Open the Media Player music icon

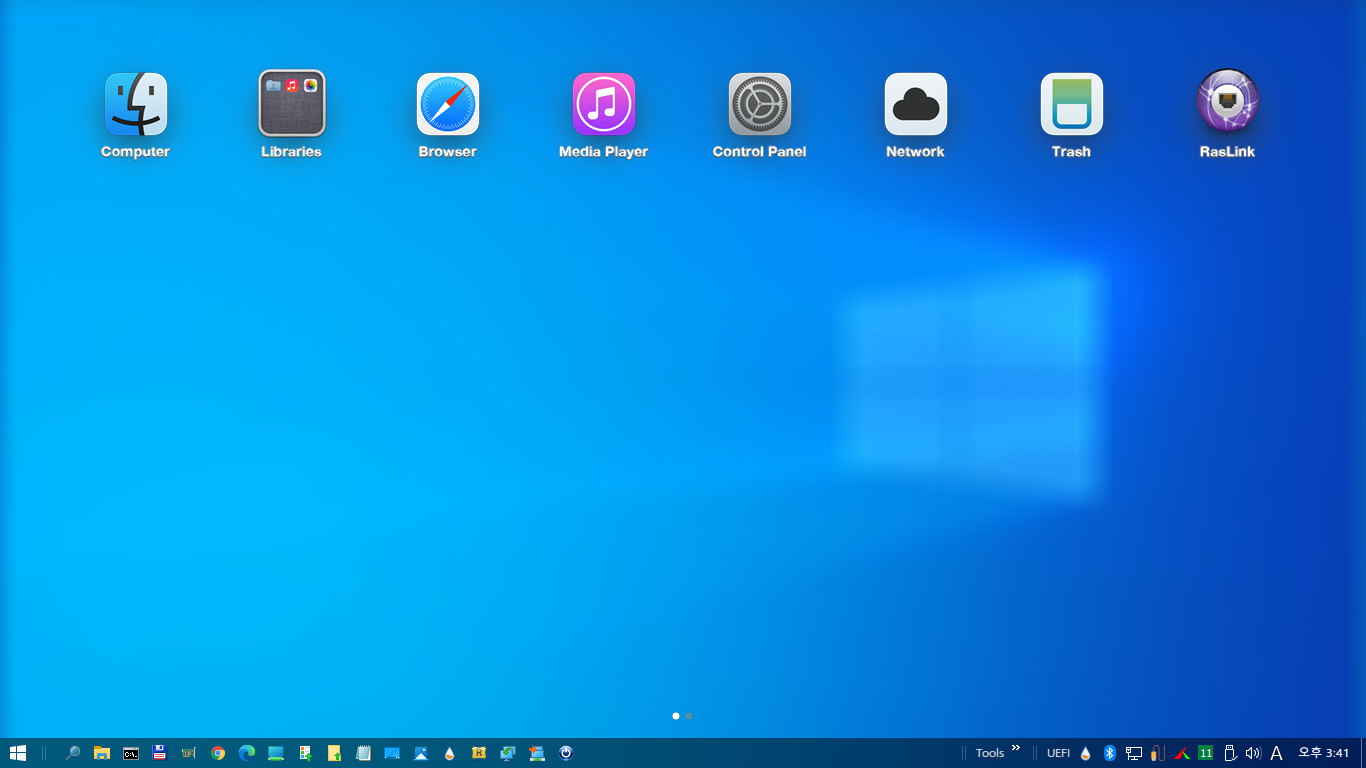(x=604, y=104)
